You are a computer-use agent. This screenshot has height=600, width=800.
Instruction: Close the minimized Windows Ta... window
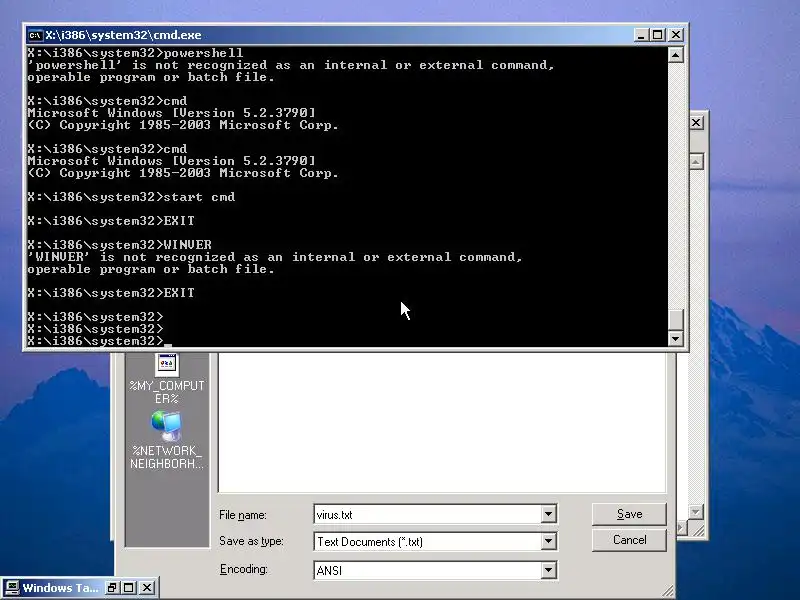[x=146, y=588]
